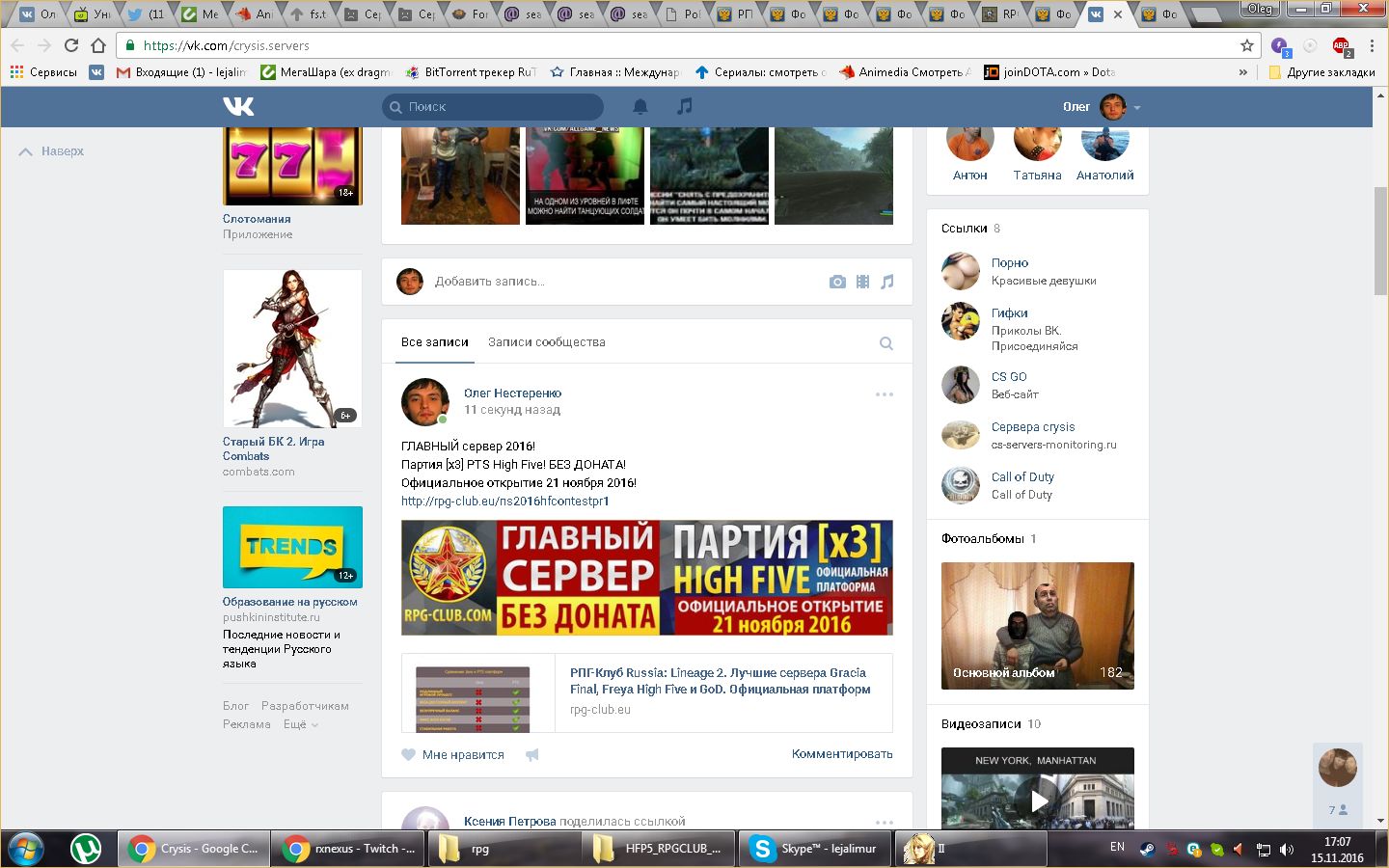Go to Chrome home page icon

point(98,45)
